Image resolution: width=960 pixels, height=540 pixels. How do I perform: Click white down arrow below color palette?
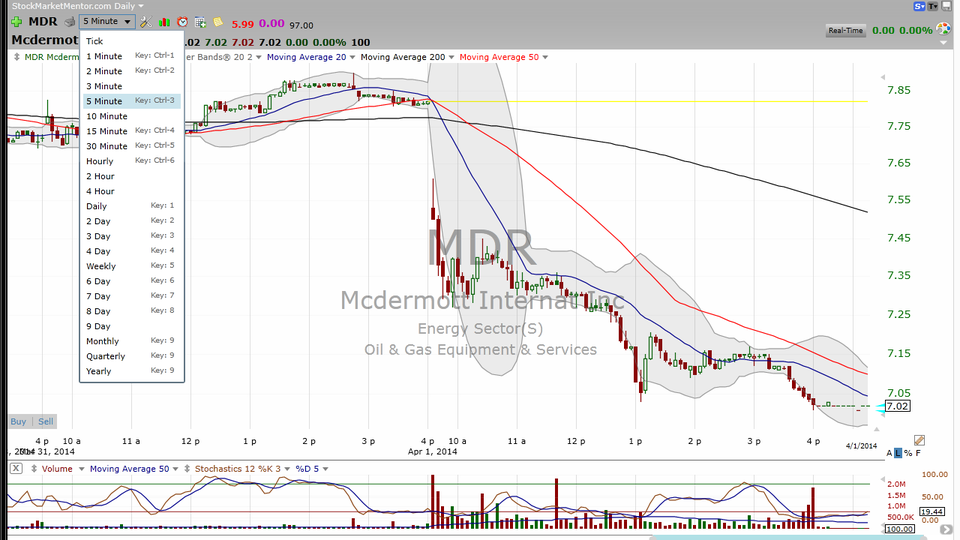point(943,43)
